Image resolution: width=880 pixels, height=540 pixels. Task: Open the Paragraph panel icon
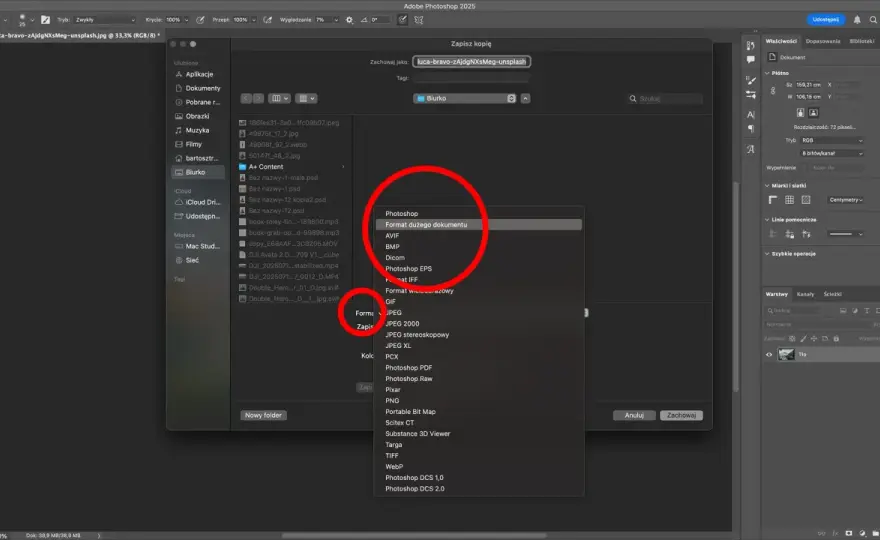tap(750, 129)
